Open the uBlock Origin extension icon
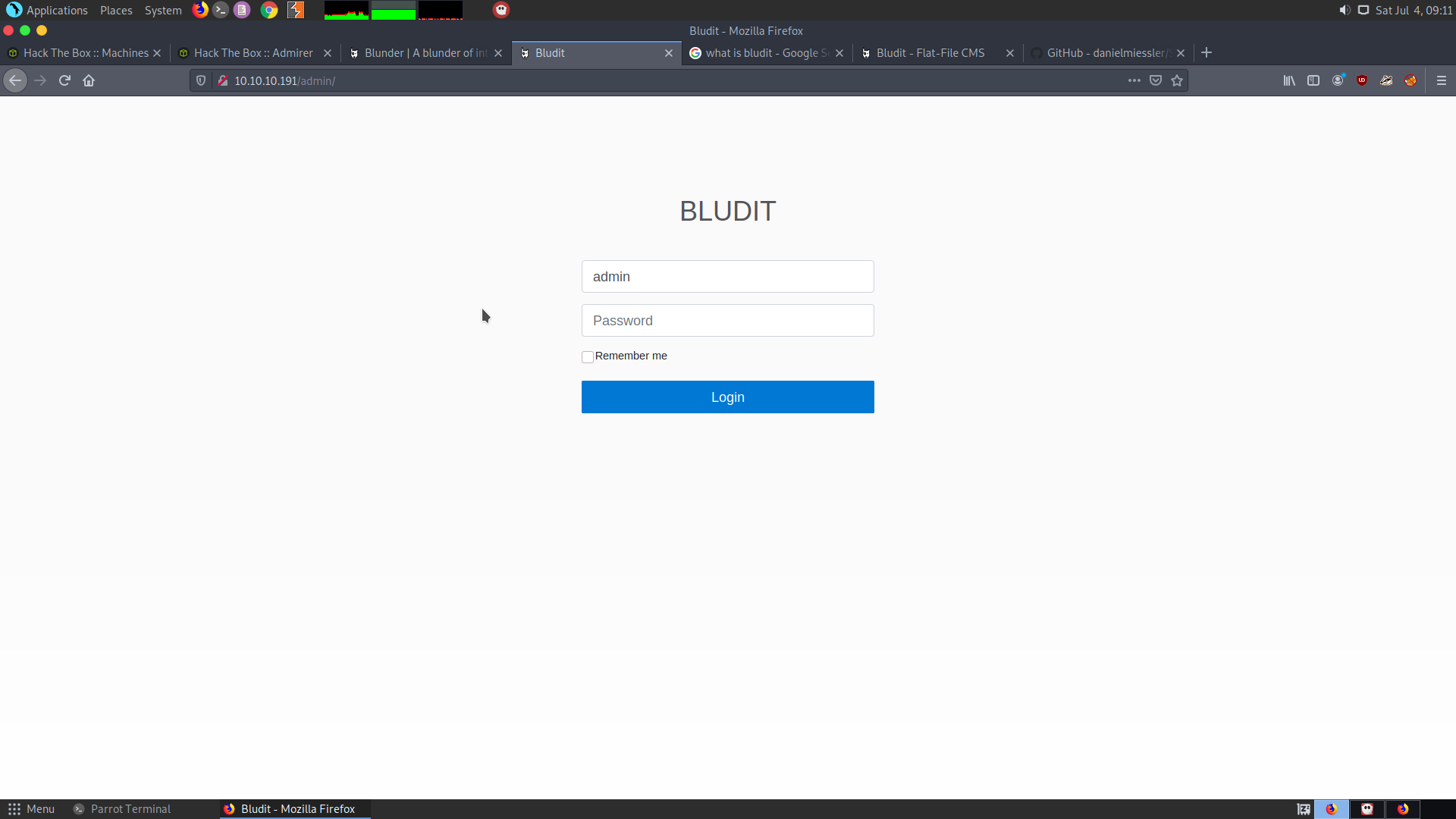Viewport: 1456px width, 819px height. click(x=1362, y=80)
